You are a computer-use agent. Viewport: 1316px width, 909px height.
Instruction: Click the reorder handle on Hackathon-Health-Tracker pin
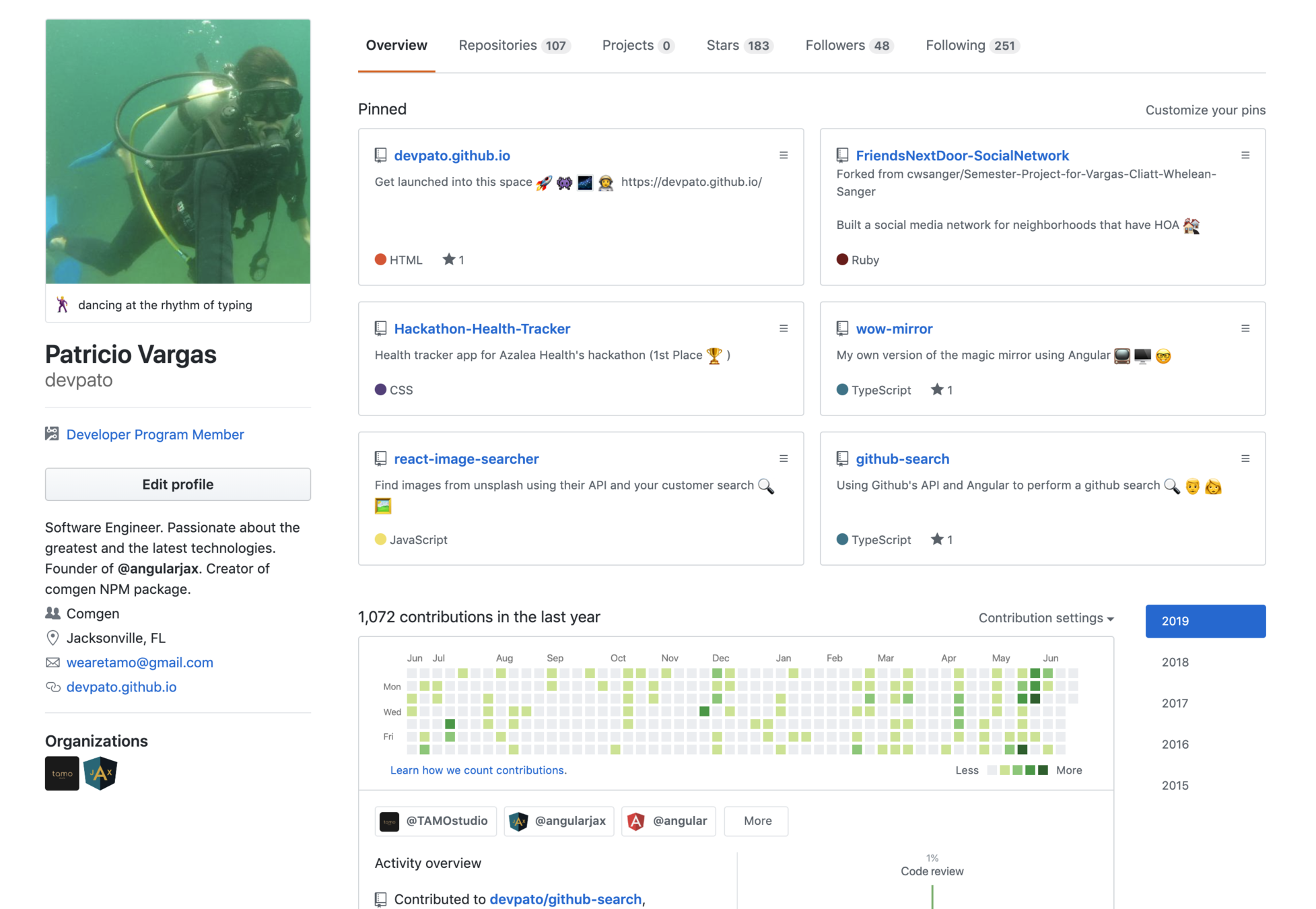coord(784,329)
